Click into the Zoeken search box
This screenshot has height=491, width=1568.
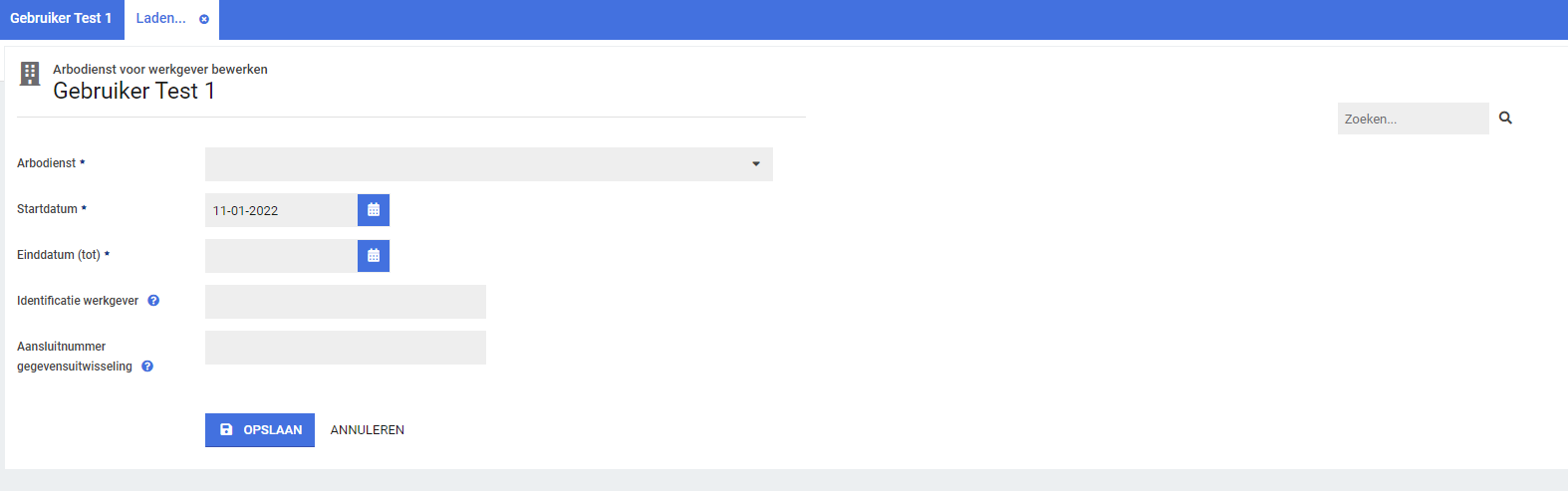pos(1413,119)
